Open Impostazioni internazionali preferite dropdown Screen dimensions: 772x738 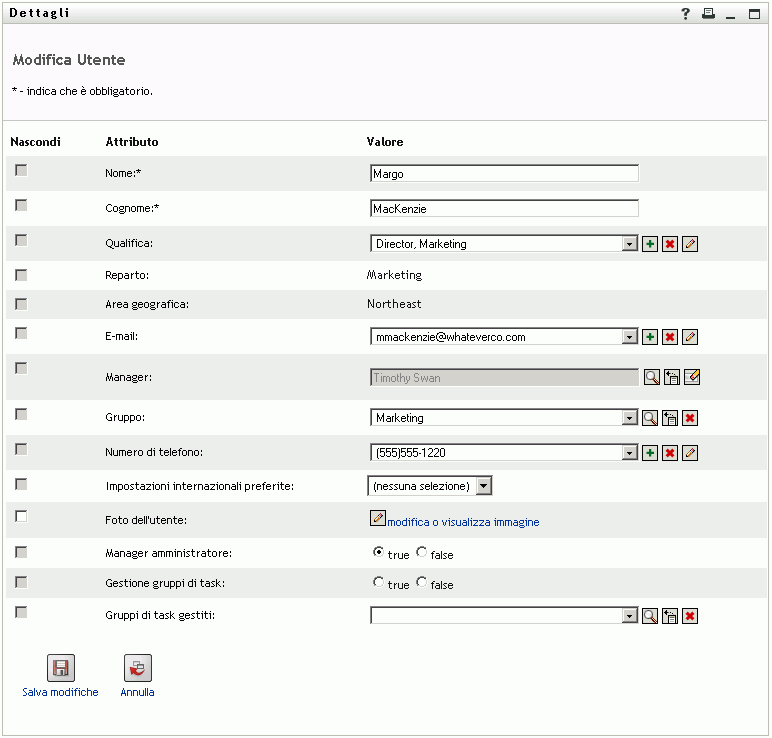pyautogui.click(x=483, y=486)
